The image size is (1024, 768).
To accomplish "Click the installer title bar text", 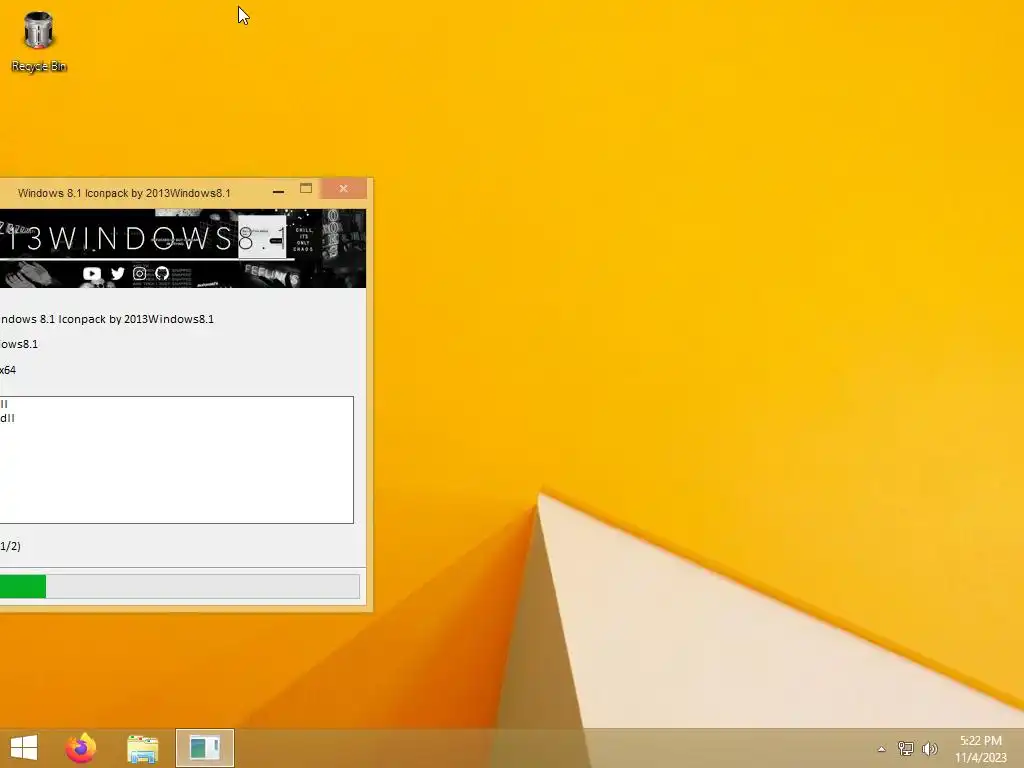I will point(124,193).
